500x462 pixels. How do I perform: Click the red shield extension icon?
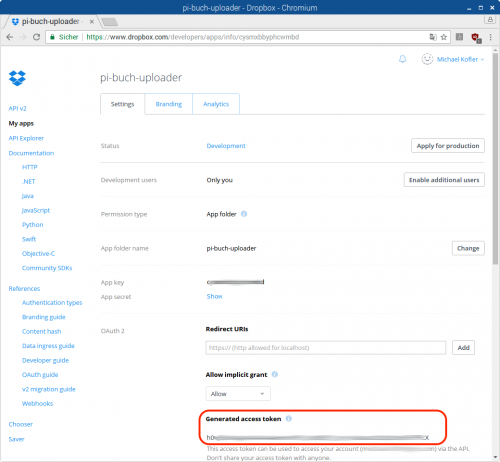[x=476, y=38]
